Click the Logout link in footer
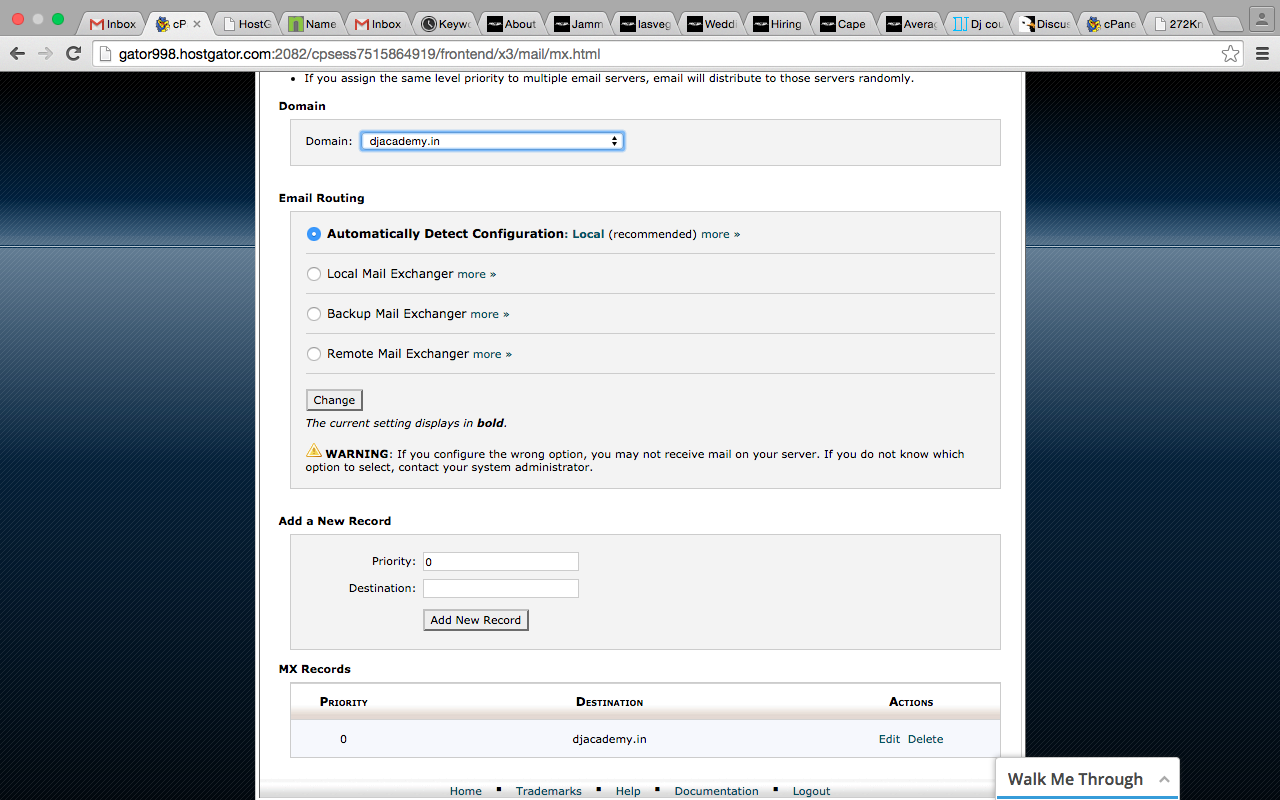The height and width of the screenshot is (800, 1280). click(x=812, y=791)
